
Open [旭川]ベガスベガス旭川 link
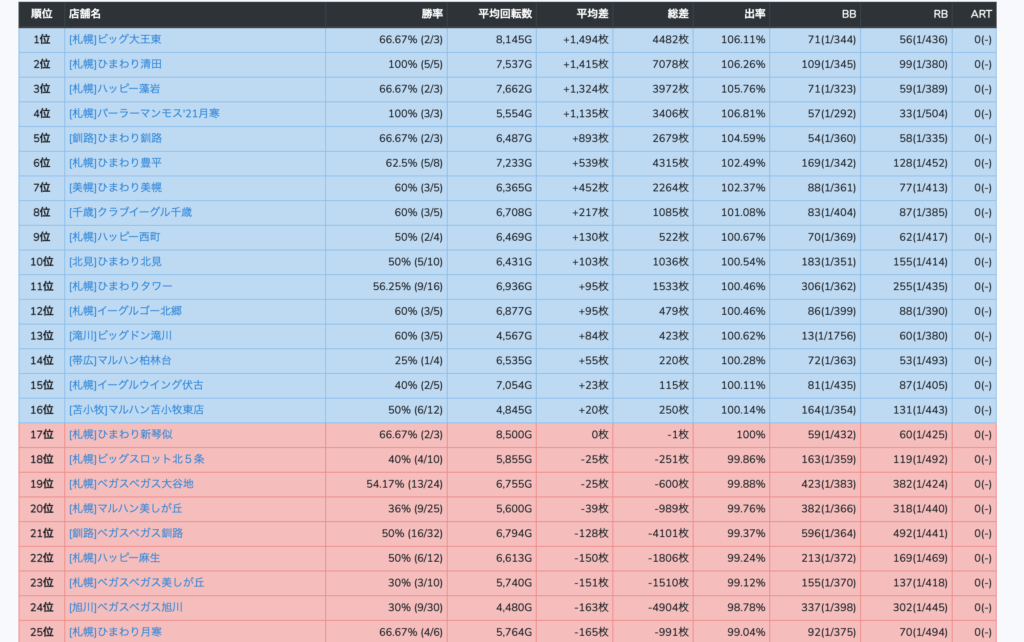125,607
